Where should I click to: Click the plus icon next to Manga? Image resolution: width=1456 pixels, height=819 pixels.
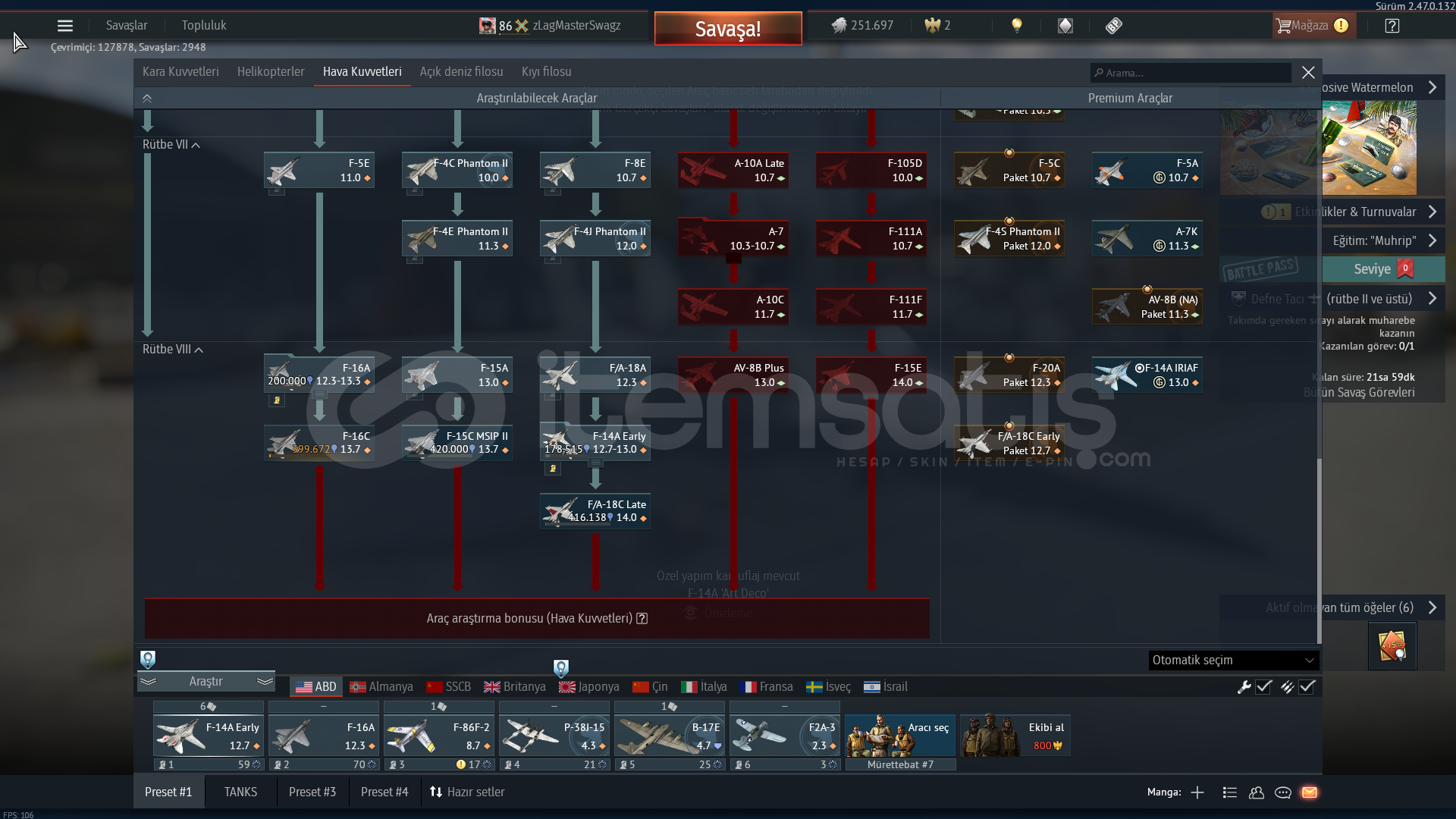pos(1197,792)
